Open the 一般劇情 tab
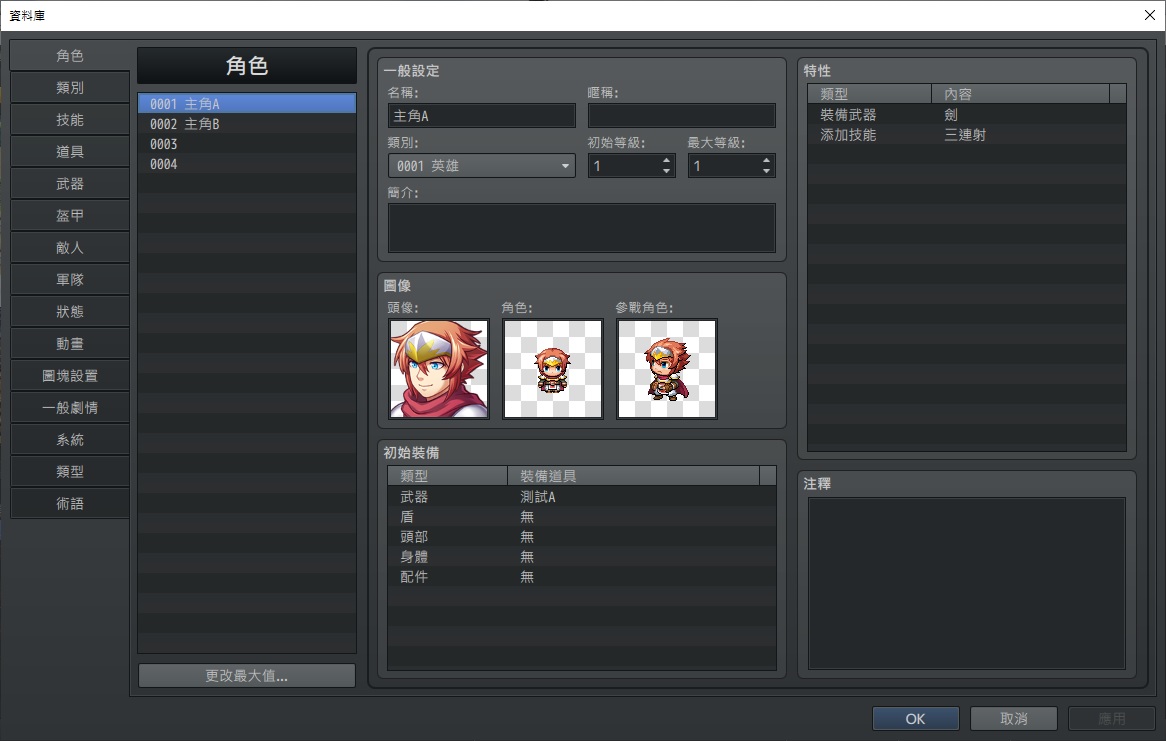 [70, 408]
